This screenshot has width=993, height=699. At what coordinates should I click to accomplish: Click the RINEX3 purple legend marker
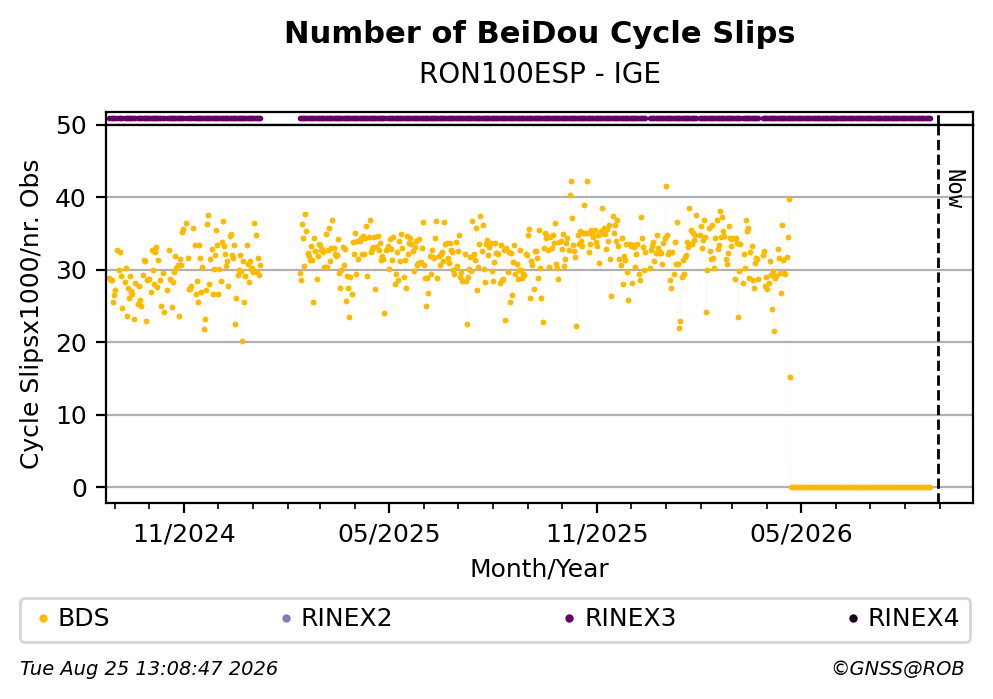tap(569, 619)
